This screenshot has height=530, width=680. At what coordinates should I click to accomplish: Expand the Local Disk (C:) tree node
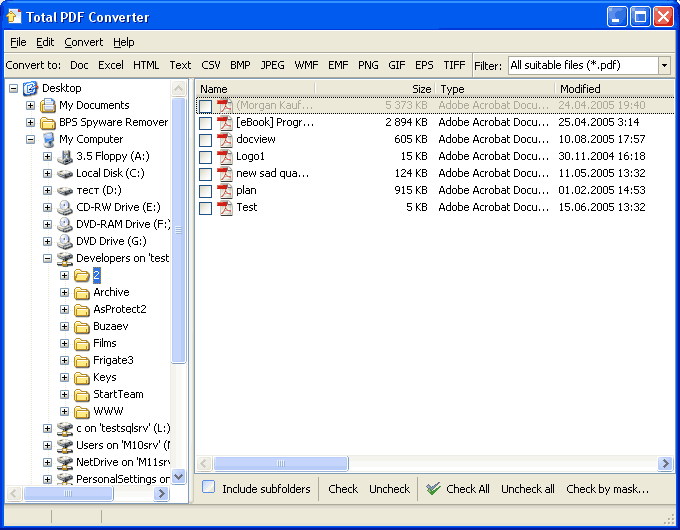[48, 174]
